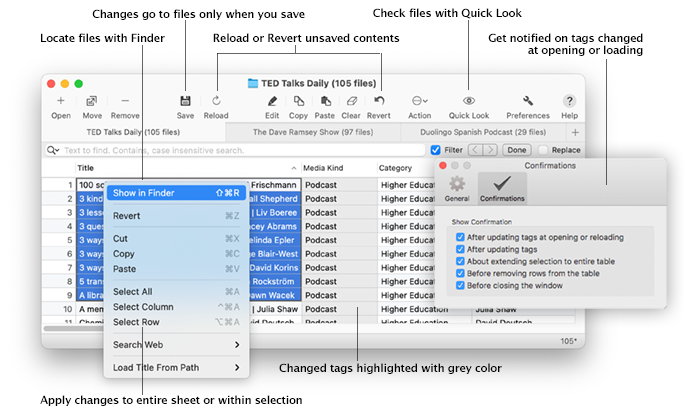Click the Clear eraser icon

click(351, 101)
